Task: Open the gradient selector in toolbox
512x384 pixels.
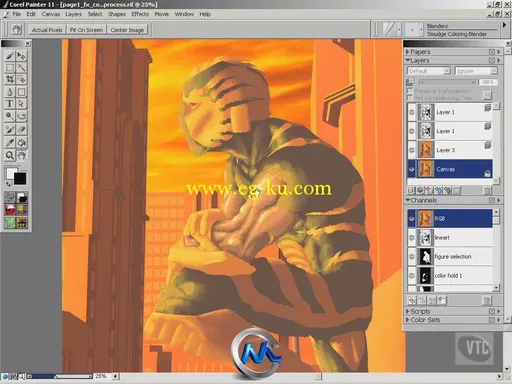Action: pos(22,197)
